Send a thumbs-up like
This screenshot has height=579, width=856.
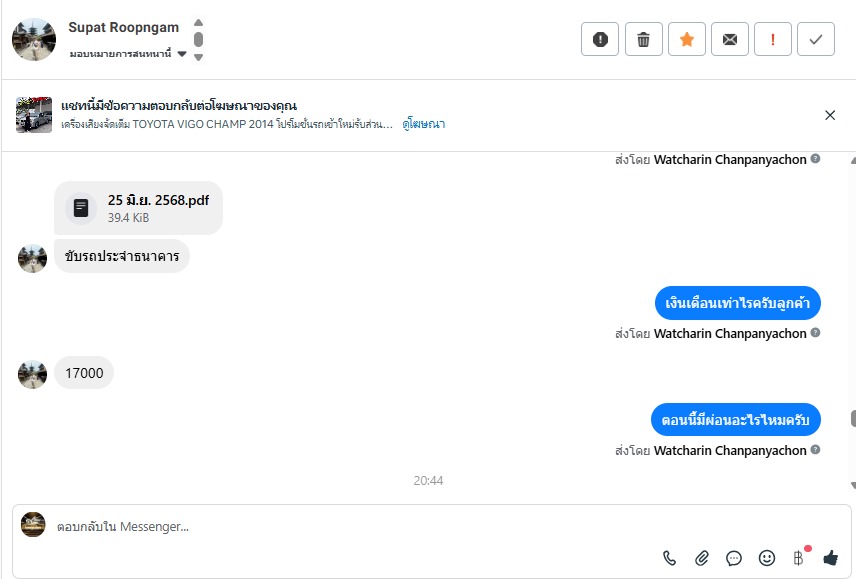coord(830,558)
